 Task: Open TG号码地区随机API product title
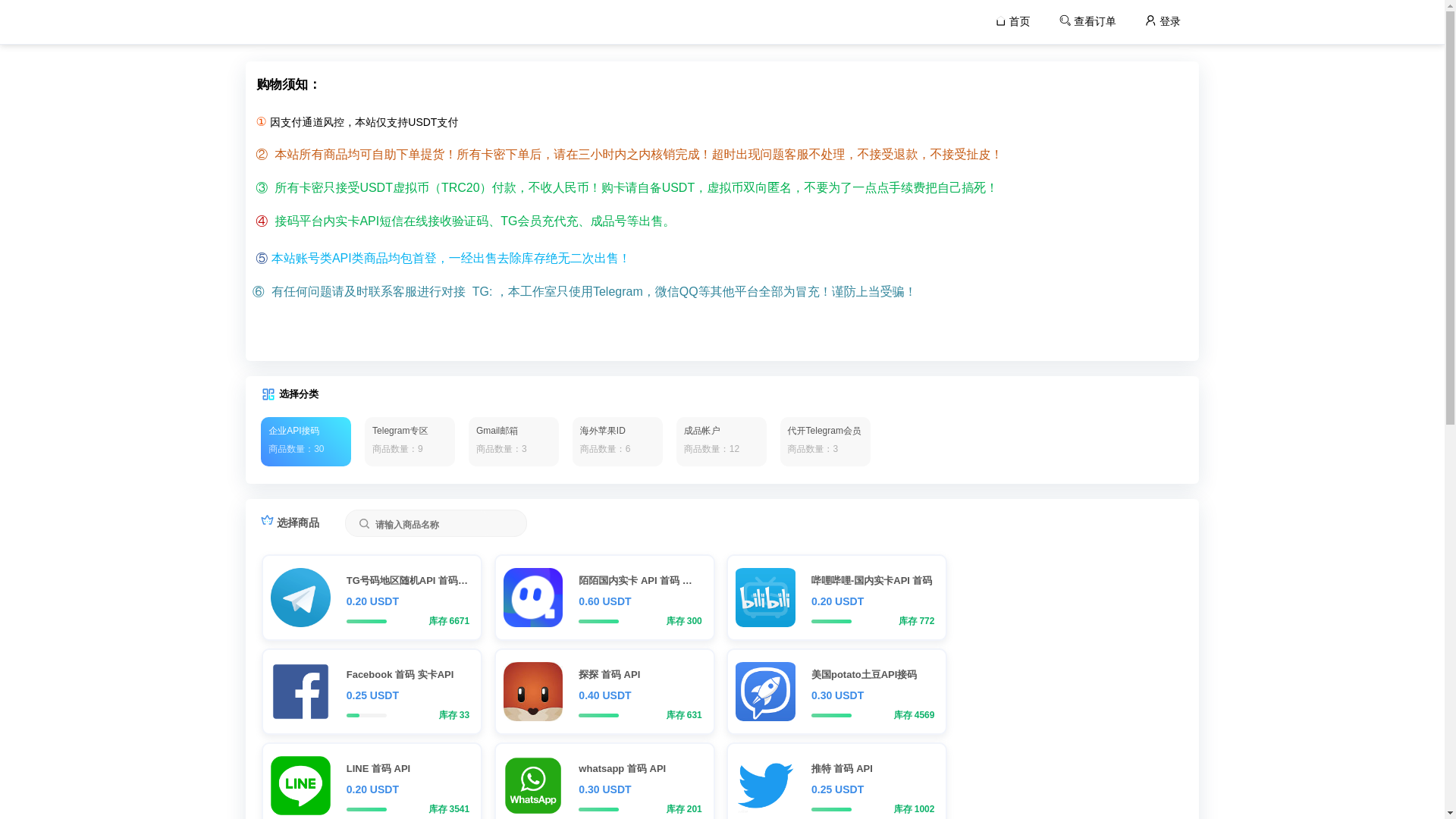407,581
